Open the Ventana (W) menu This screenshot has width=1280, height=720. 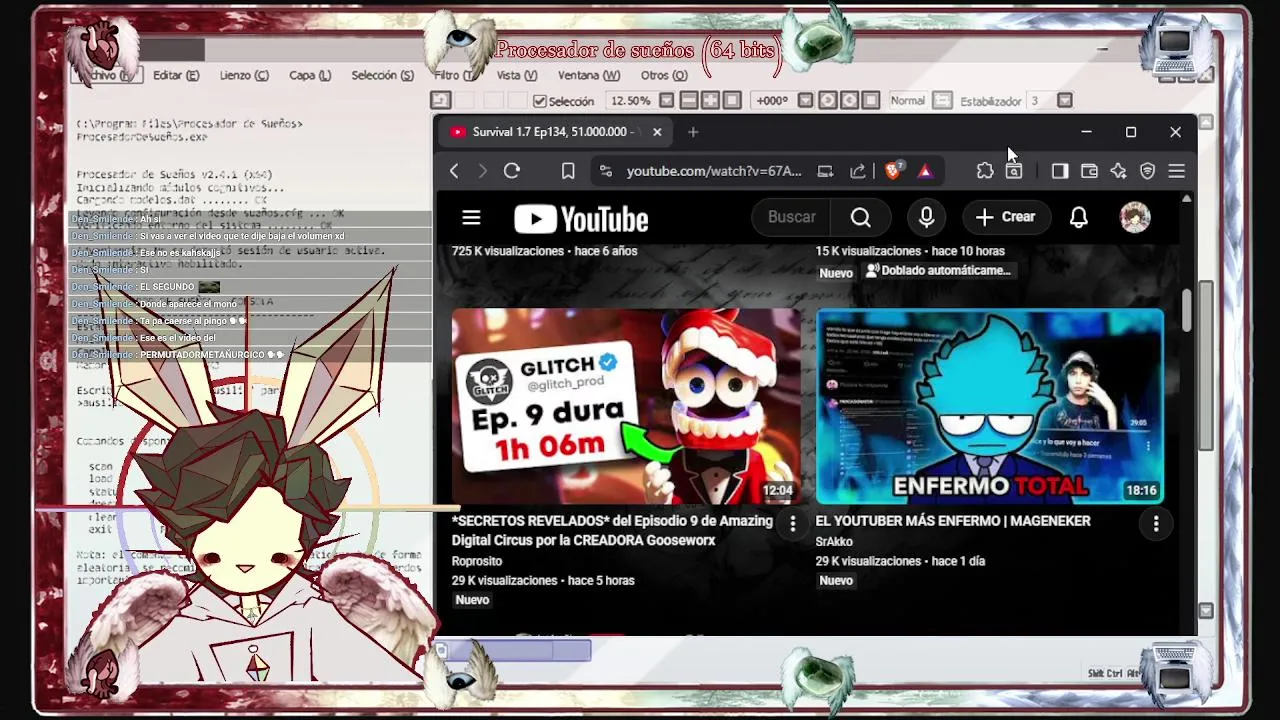pos(589,75)
